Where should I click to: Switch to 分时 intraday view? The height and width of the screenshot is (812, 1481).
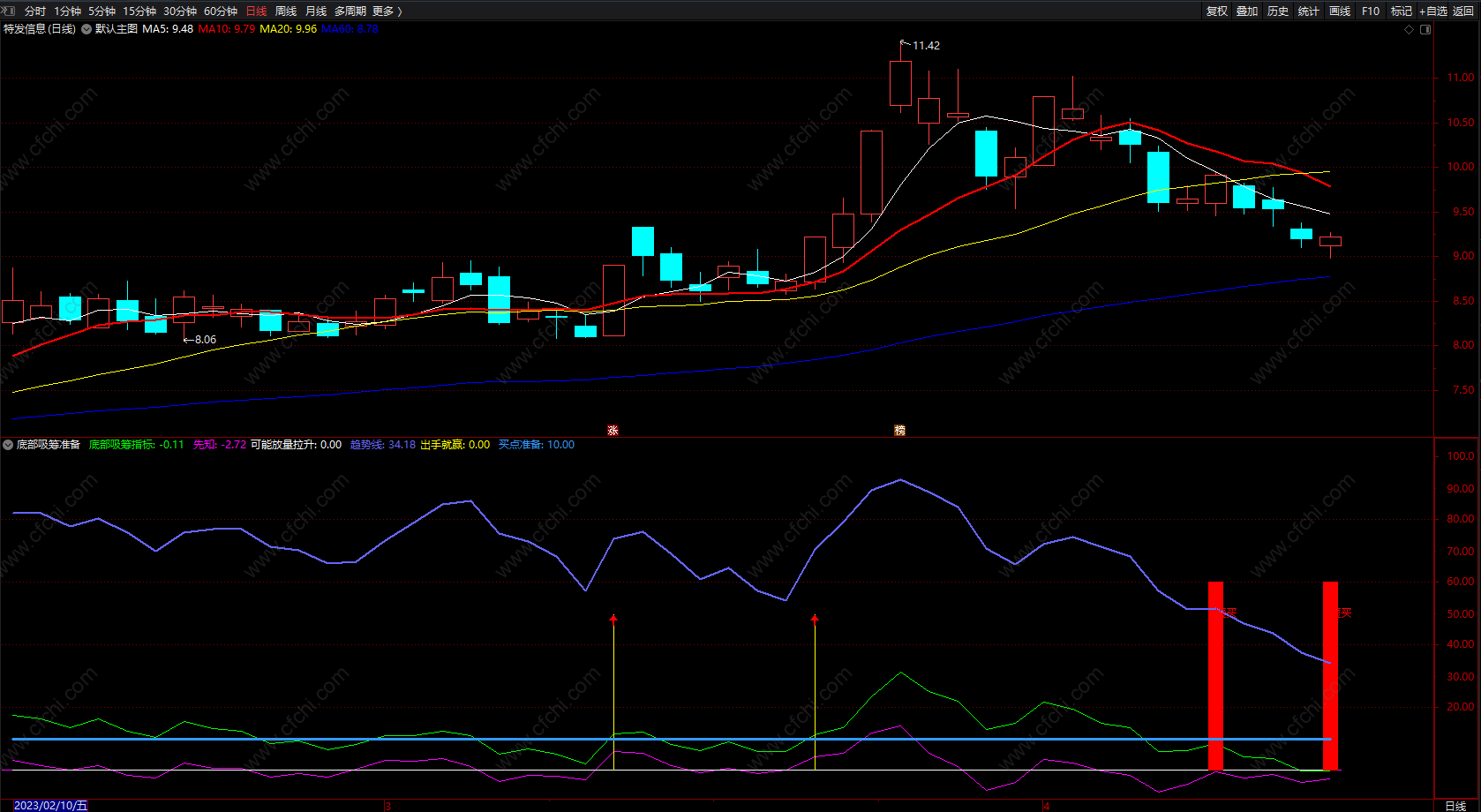[x=35, y=11]
